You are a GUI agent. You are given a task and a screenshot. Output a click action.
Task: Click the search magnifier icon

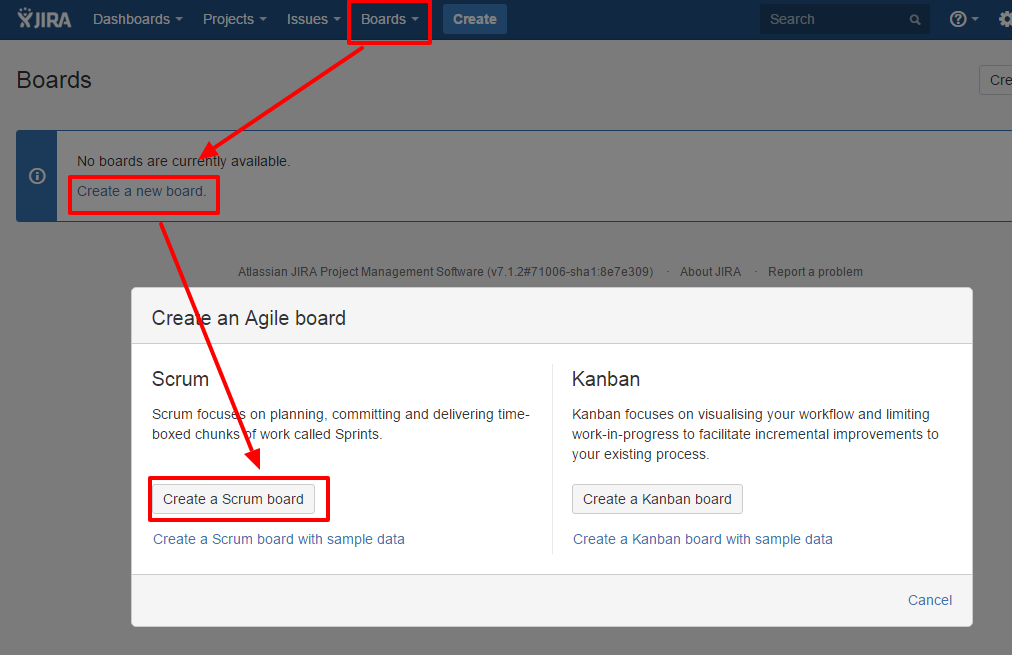click(913, 19)
